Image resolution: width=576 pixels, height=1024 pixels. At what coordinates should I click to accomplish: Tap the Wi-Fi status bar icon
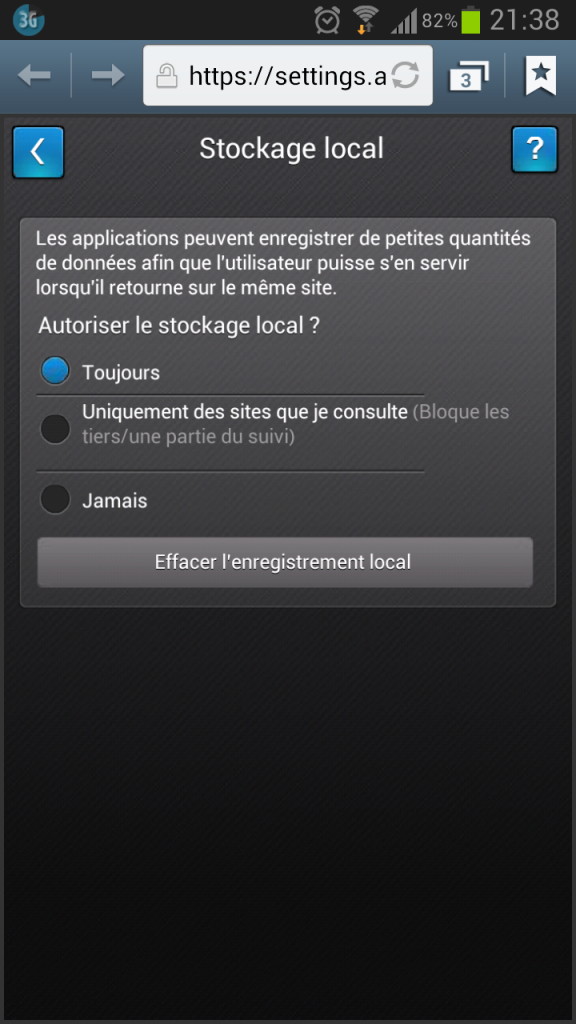[366, 20]
